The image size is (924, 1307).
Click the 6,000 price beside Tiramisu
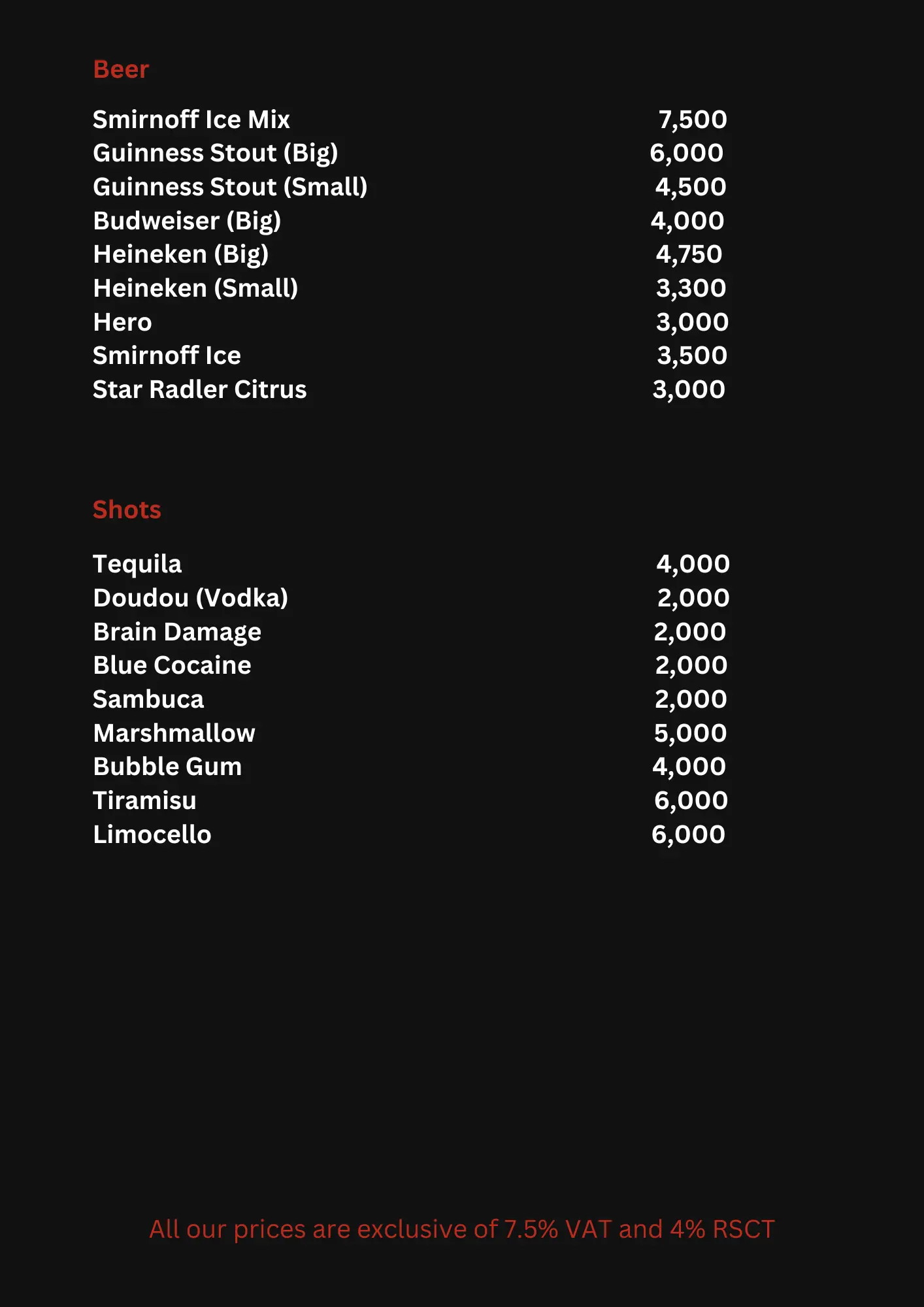coord(691,801)
